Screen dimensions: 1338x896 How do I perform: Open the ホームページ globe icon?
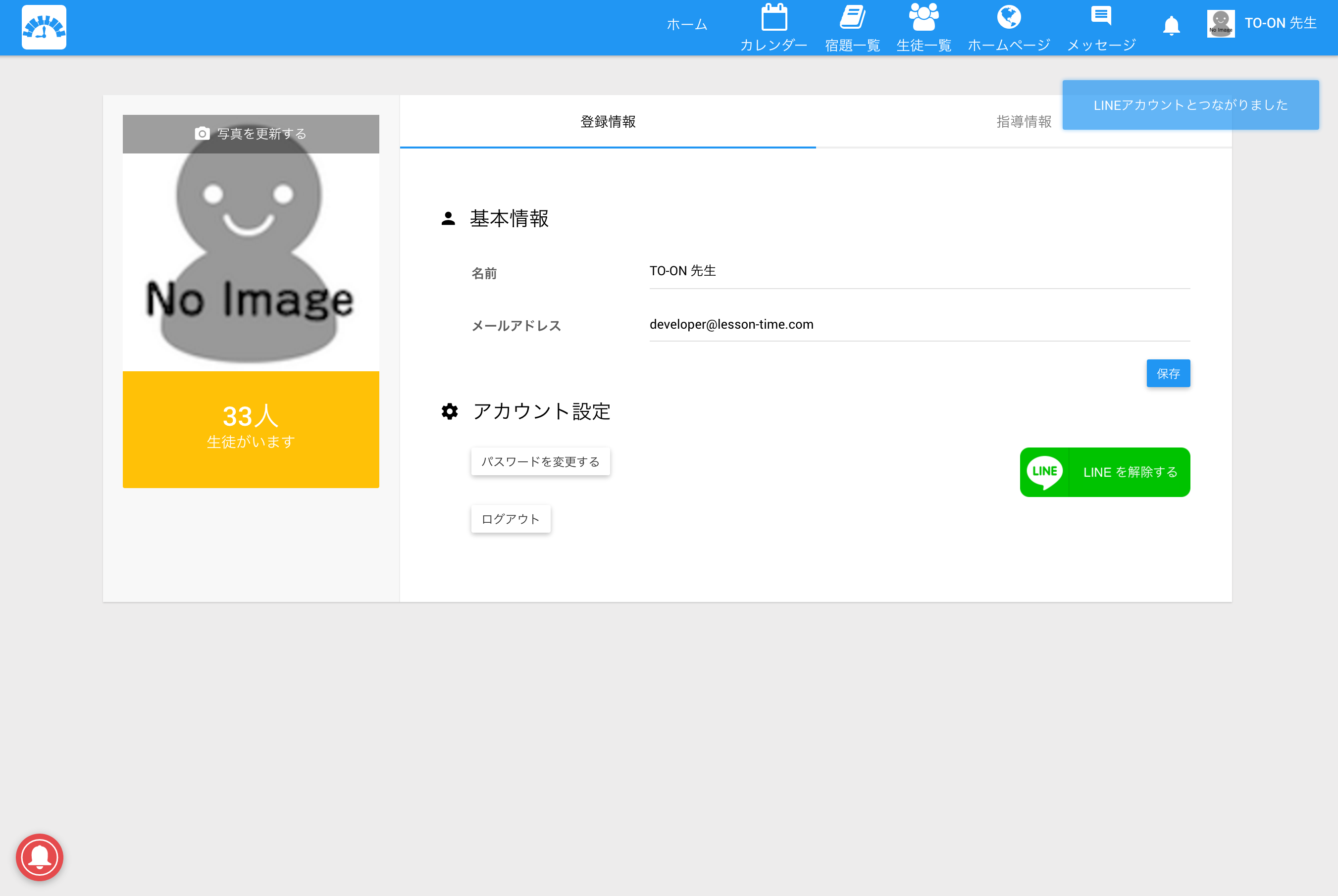[1008, 18]
